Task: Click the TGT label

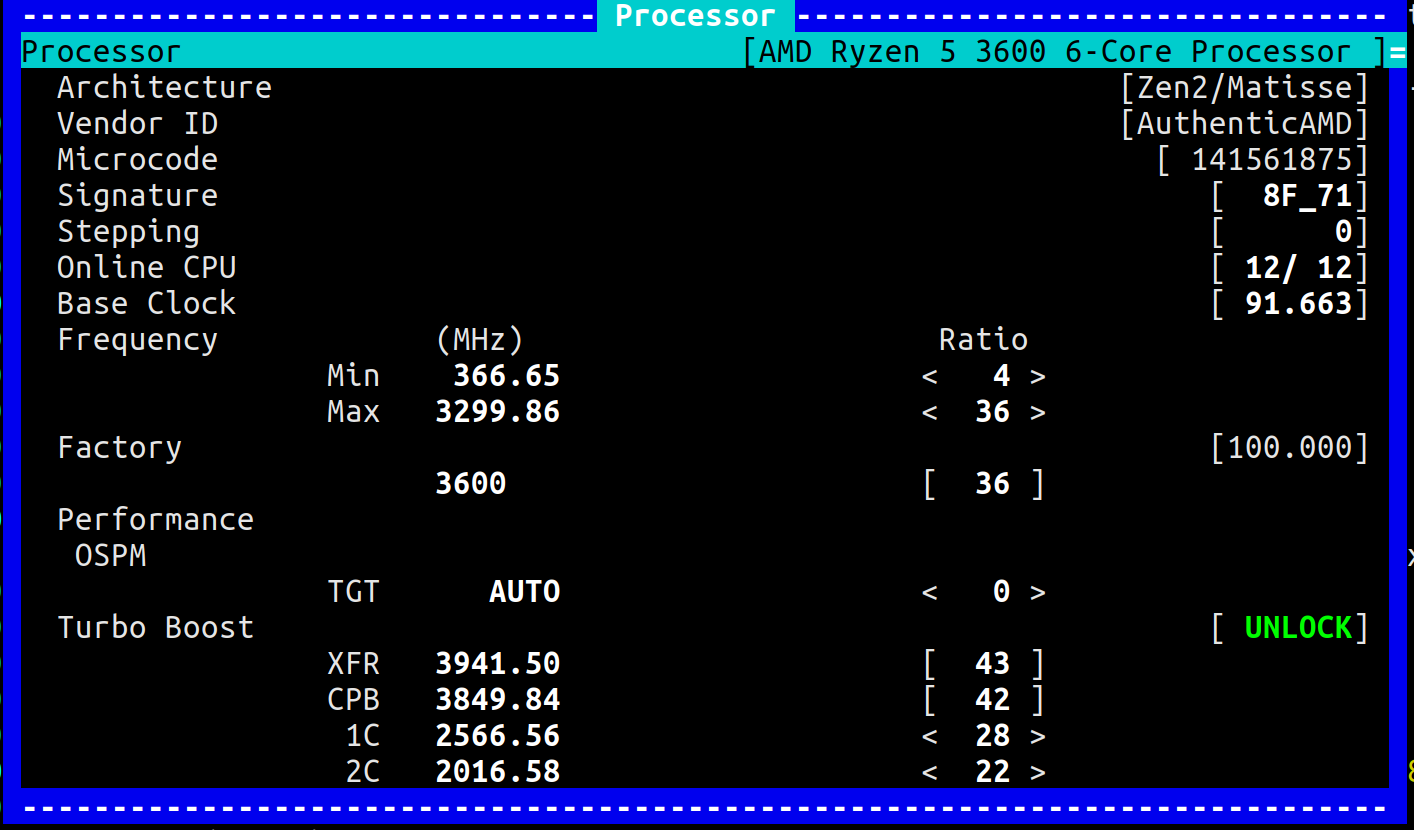Action: point(353,593)
